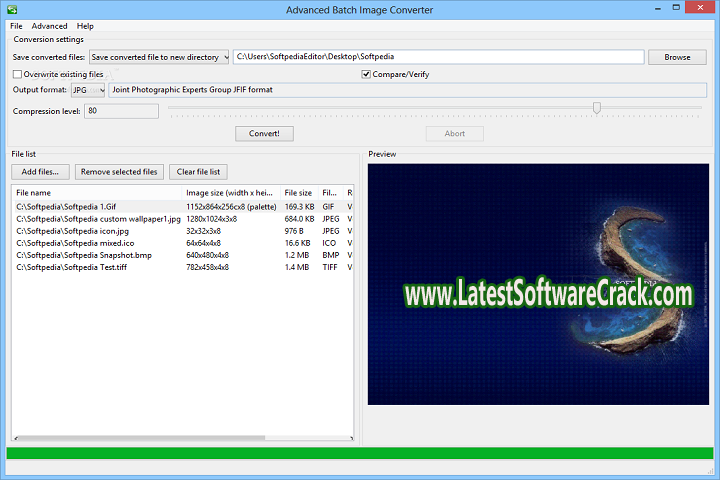Select the Softpedia Snapshot.bmp file row
720x480 pixels.
[x=184, y=255]
